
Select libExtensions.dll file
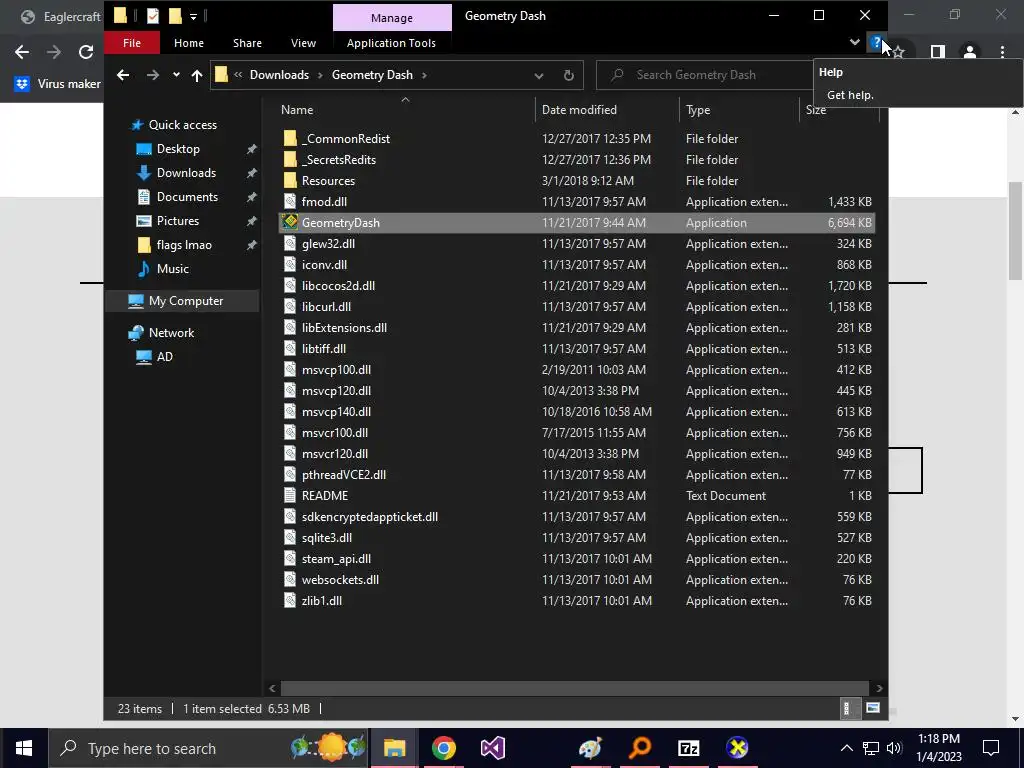pos(344,328)
